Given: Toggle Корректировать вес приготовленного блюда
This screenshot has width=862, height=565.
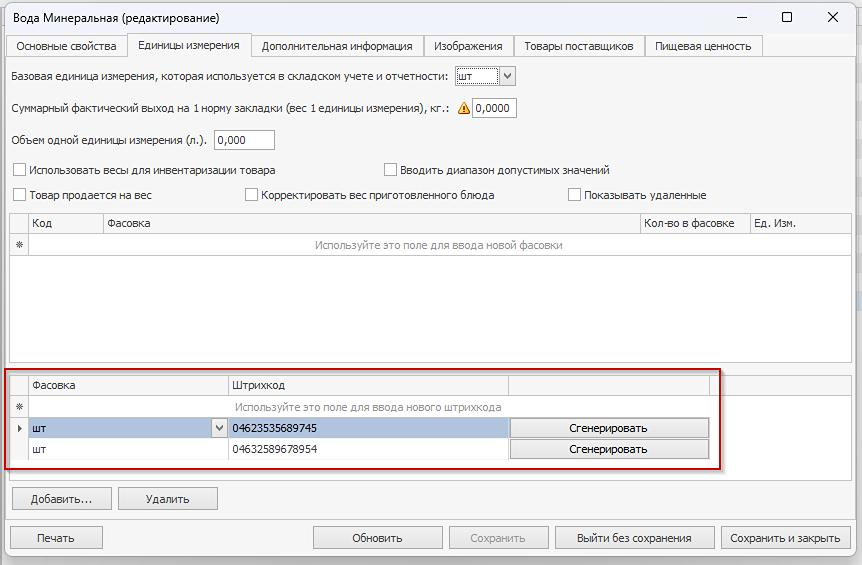Looking at the screenshot, I should [252, 195].
